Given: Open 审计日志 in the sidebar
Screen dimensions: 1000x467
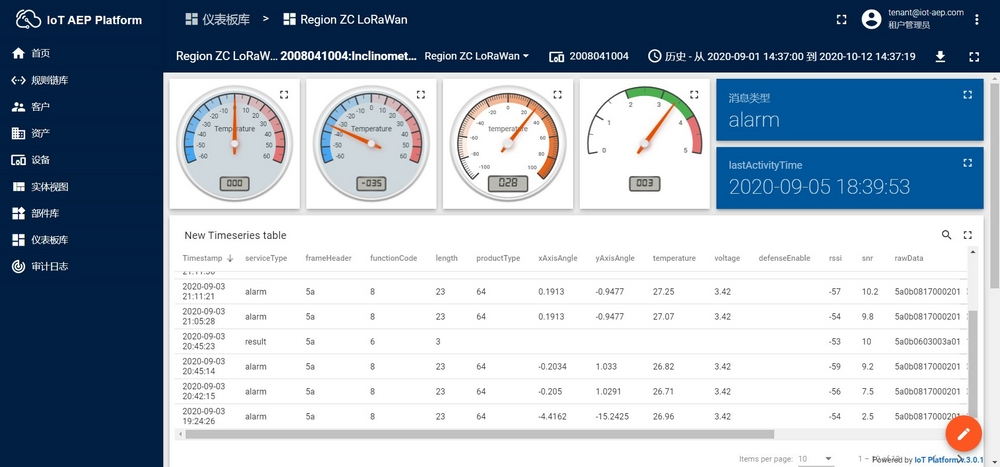Looking at the screenshot, I should click(x=48, y=266).
